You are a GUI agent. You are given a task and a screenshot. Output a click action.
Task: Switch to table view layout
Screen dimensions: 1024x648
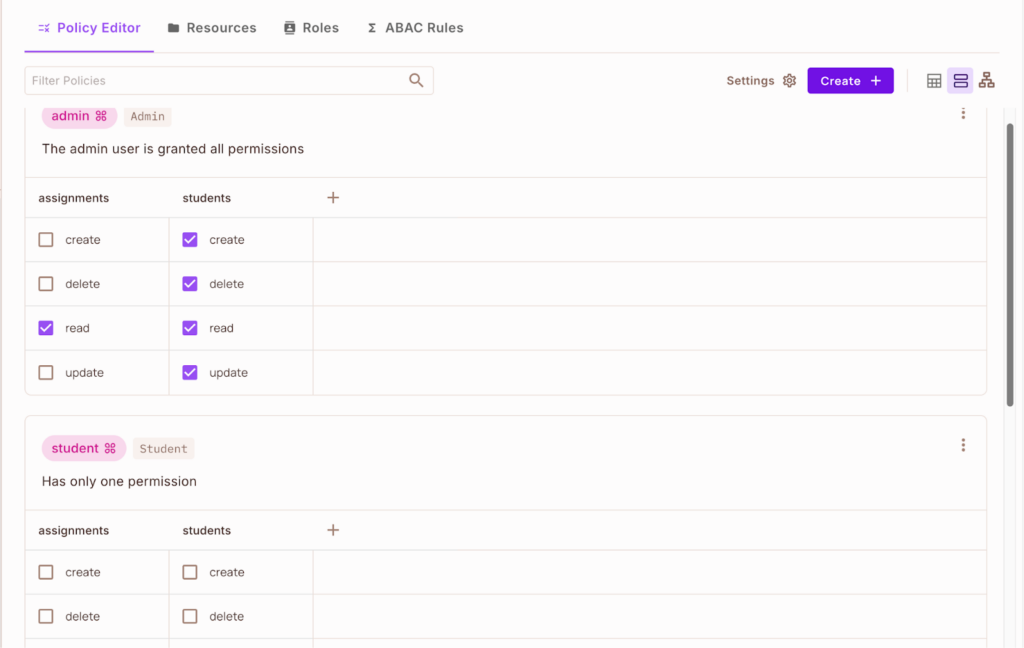tap(933, 81)
